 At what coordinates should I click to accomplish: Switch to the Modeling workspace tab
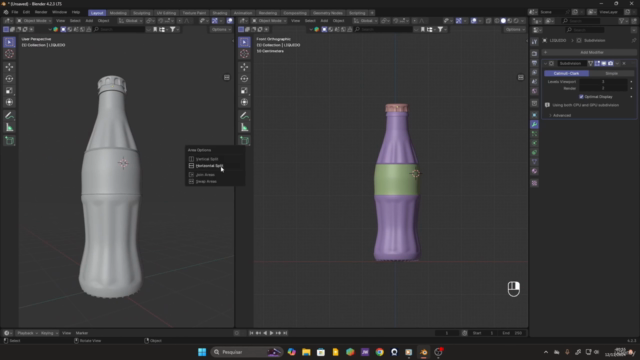pos(118,13)
